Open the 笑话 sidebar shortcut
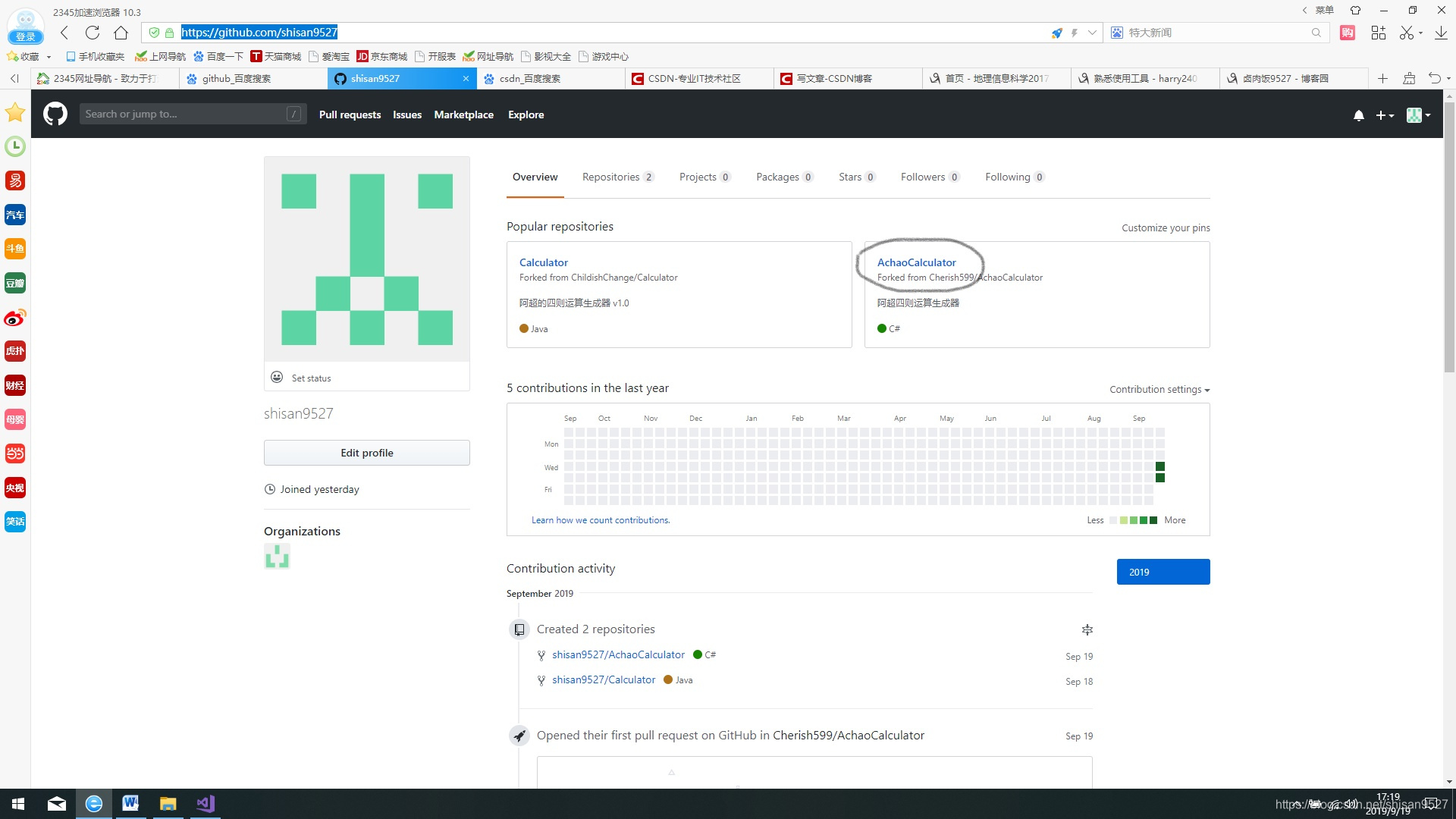Screen dimensions: 1456x819 [15, 521]
